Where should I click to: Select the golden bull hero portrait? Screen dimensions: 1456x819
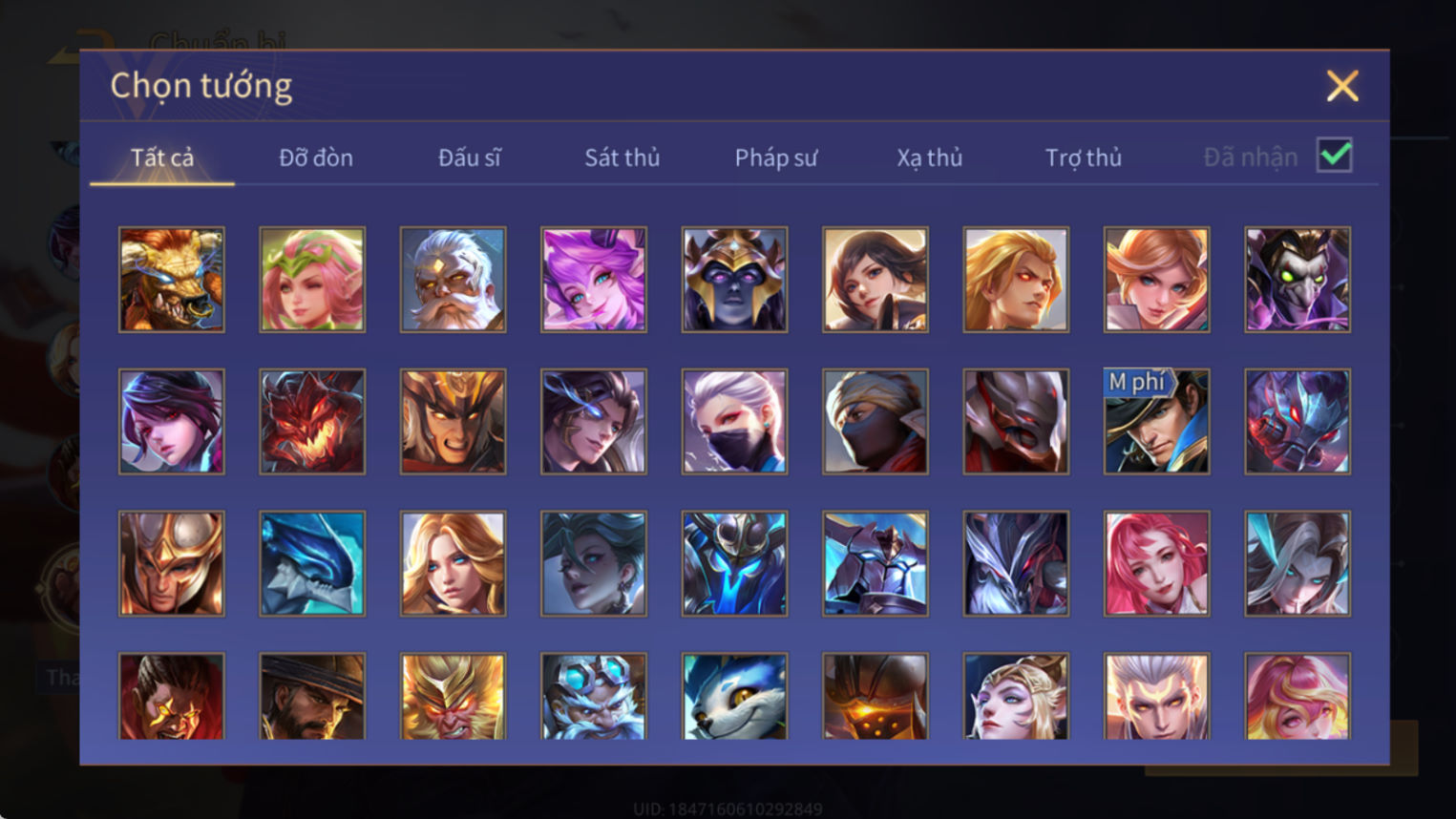click(172, 280)
